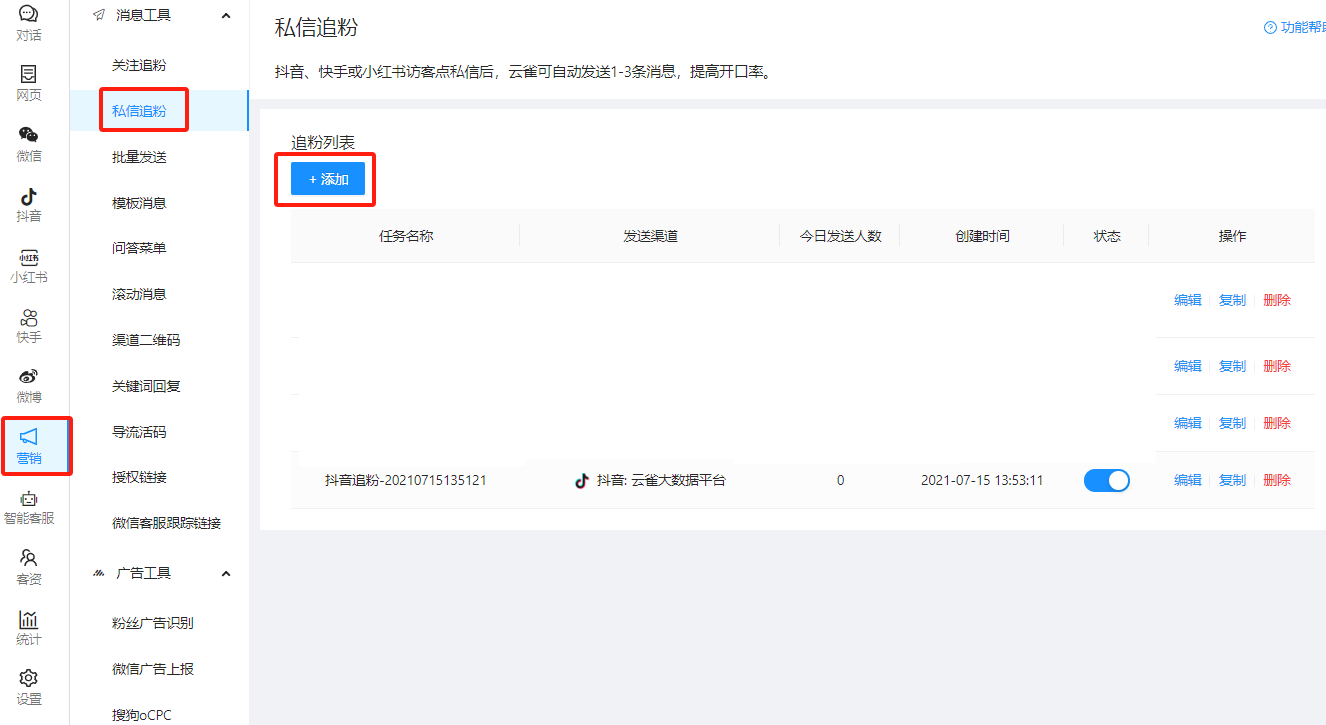The image size is (1326, 725).
Task: Select 渠道二维码 in the left menu
Action: click(148, 339)
